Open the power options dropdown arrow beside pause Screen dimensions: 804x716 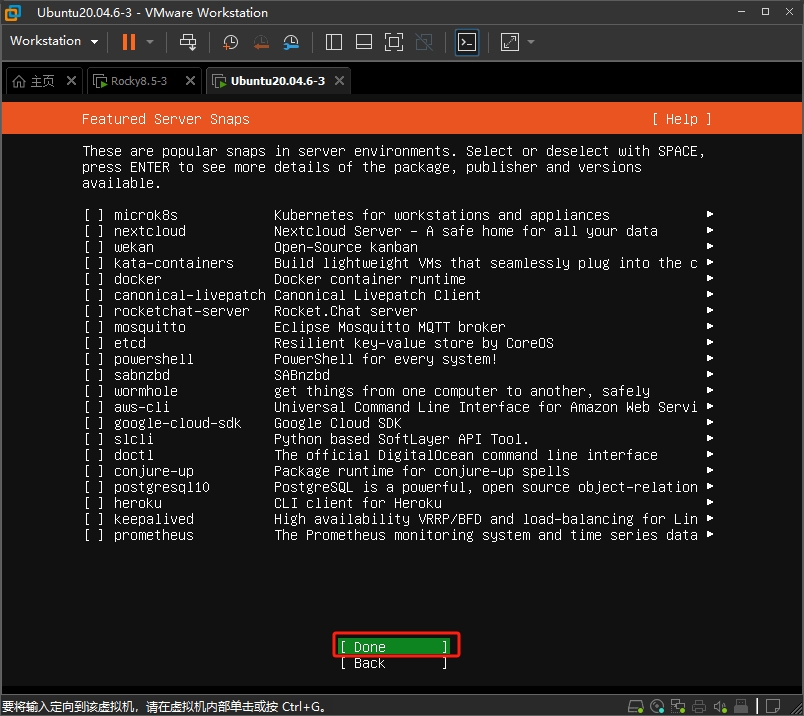point(150,42)
